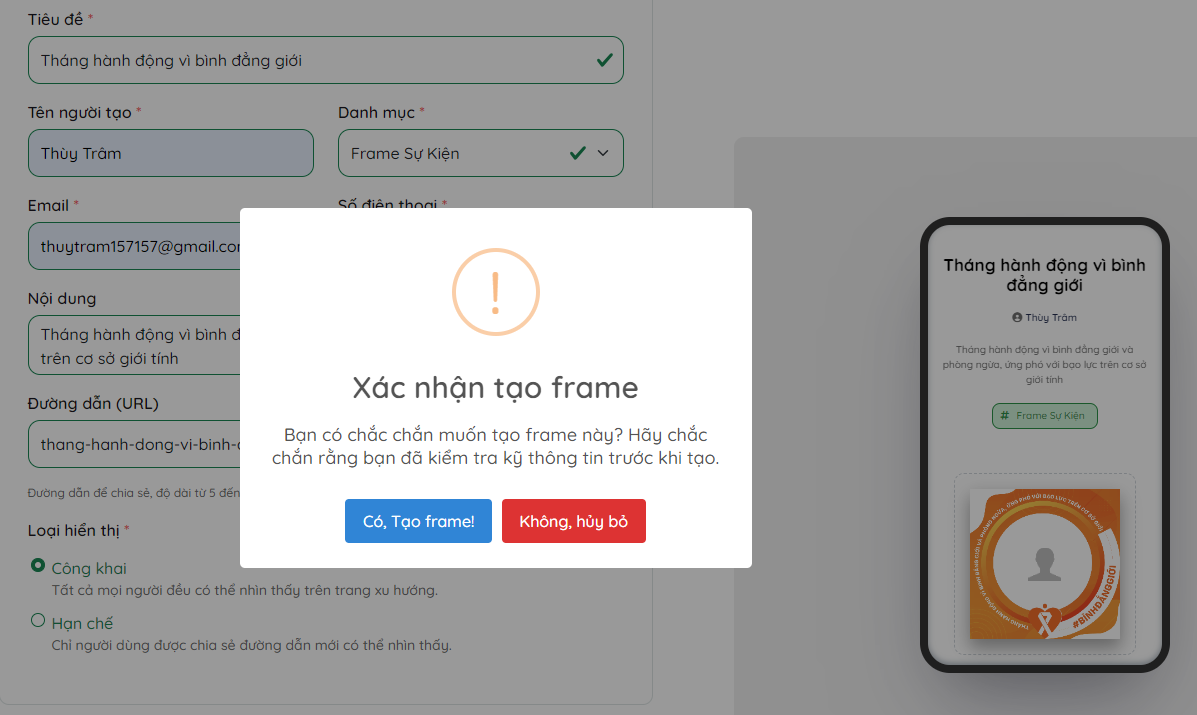Screen dimensions: 1197x715
Task: Click the green checkmark in Danh mục field
Action: click(578, 153)
